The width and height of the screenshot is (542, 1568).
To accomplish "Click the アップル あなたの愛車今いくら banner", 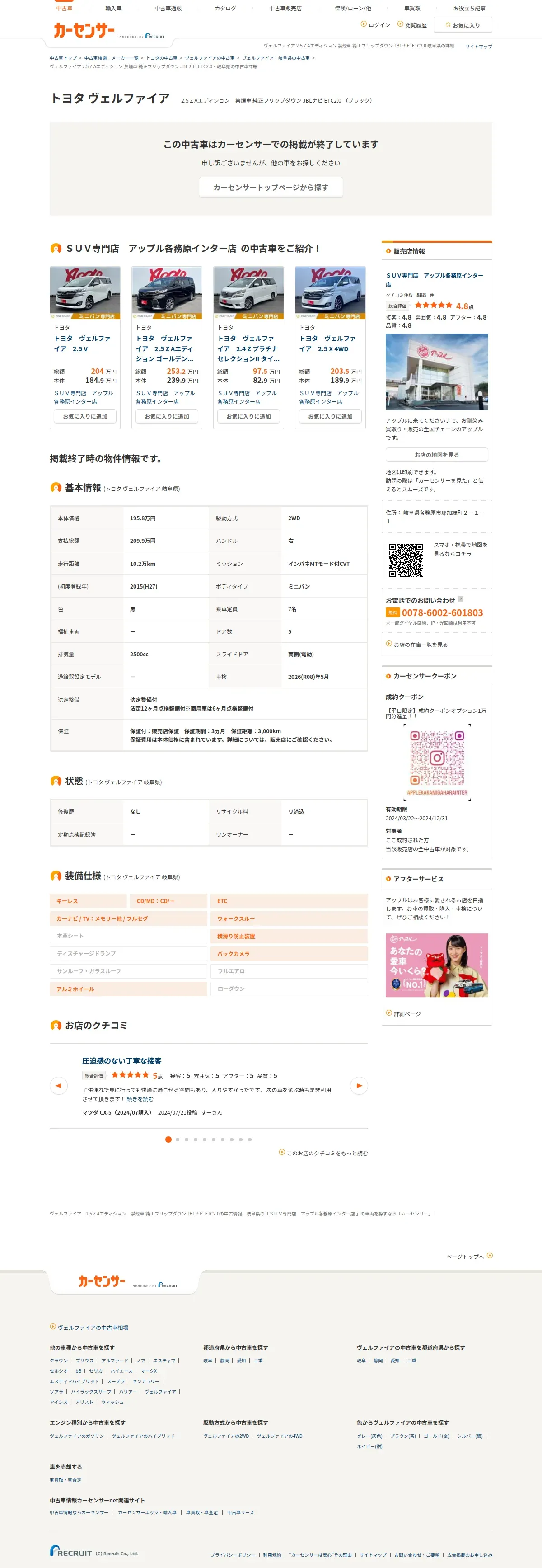I will pyautogui.click(x=437, y=965).
